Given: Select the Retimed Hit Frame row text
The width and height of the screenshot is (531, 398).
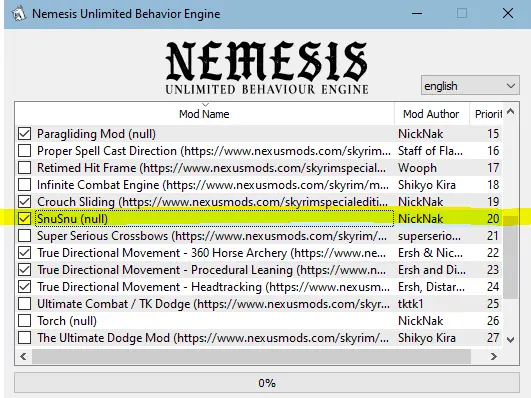Looking at the screenshot, I should 211,168.
